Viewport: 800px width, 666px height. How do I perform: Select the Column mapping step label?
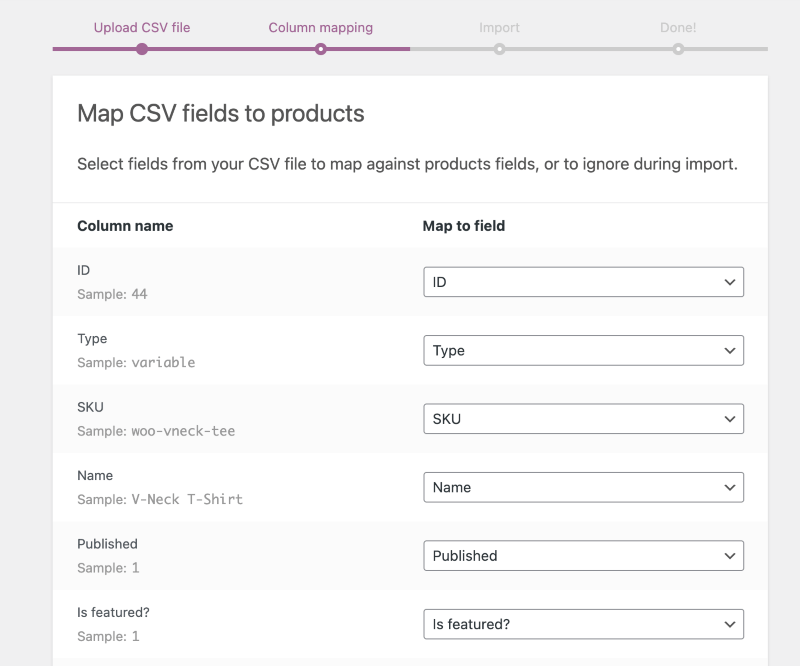click(320, 28)
